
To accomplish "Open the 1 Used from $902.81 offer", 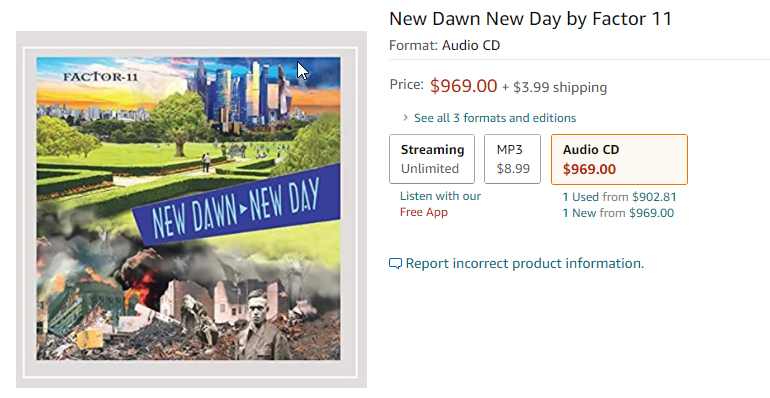I will 619,197.
